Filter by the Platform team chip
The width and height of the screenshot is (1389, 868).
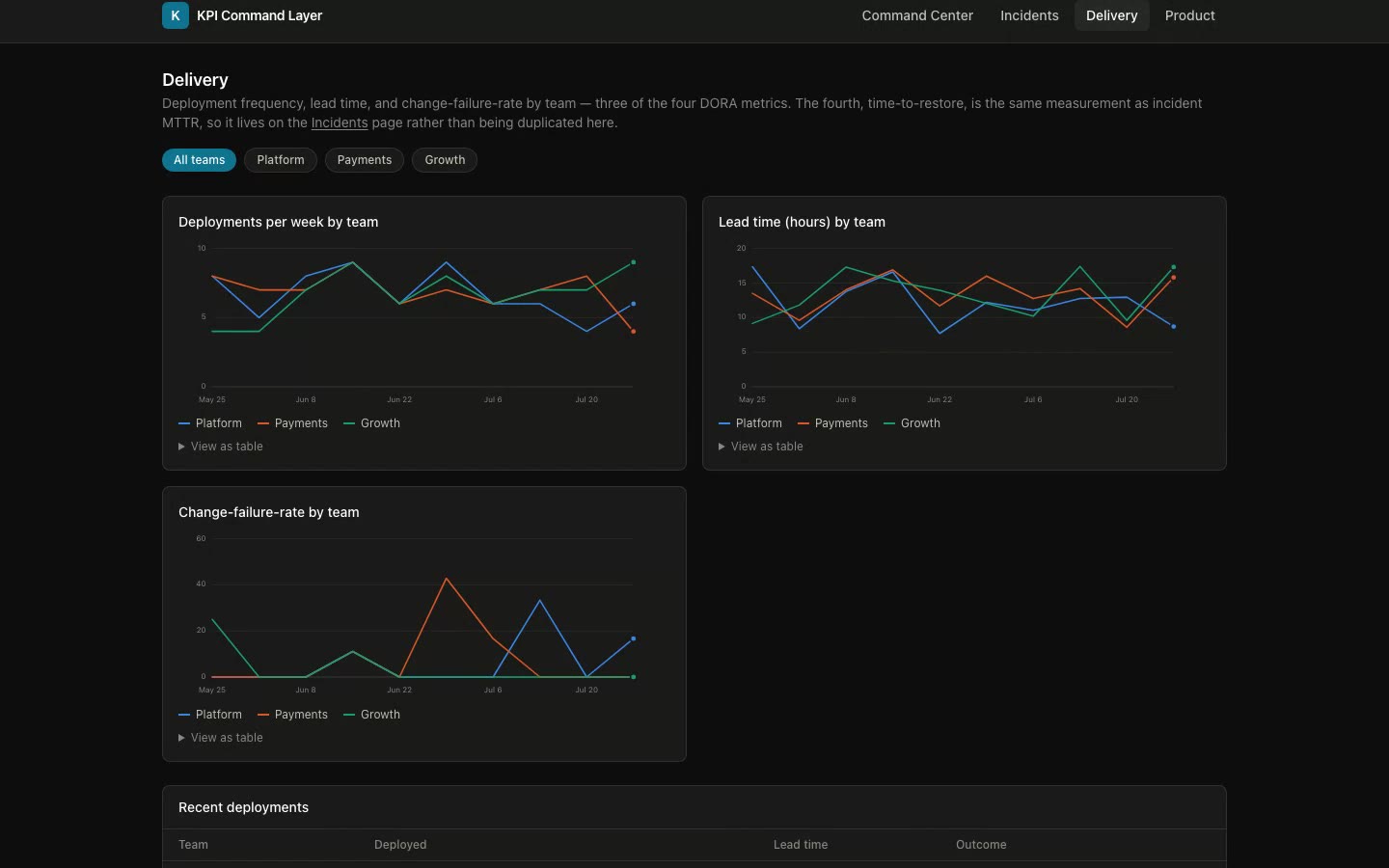(281, 160)
